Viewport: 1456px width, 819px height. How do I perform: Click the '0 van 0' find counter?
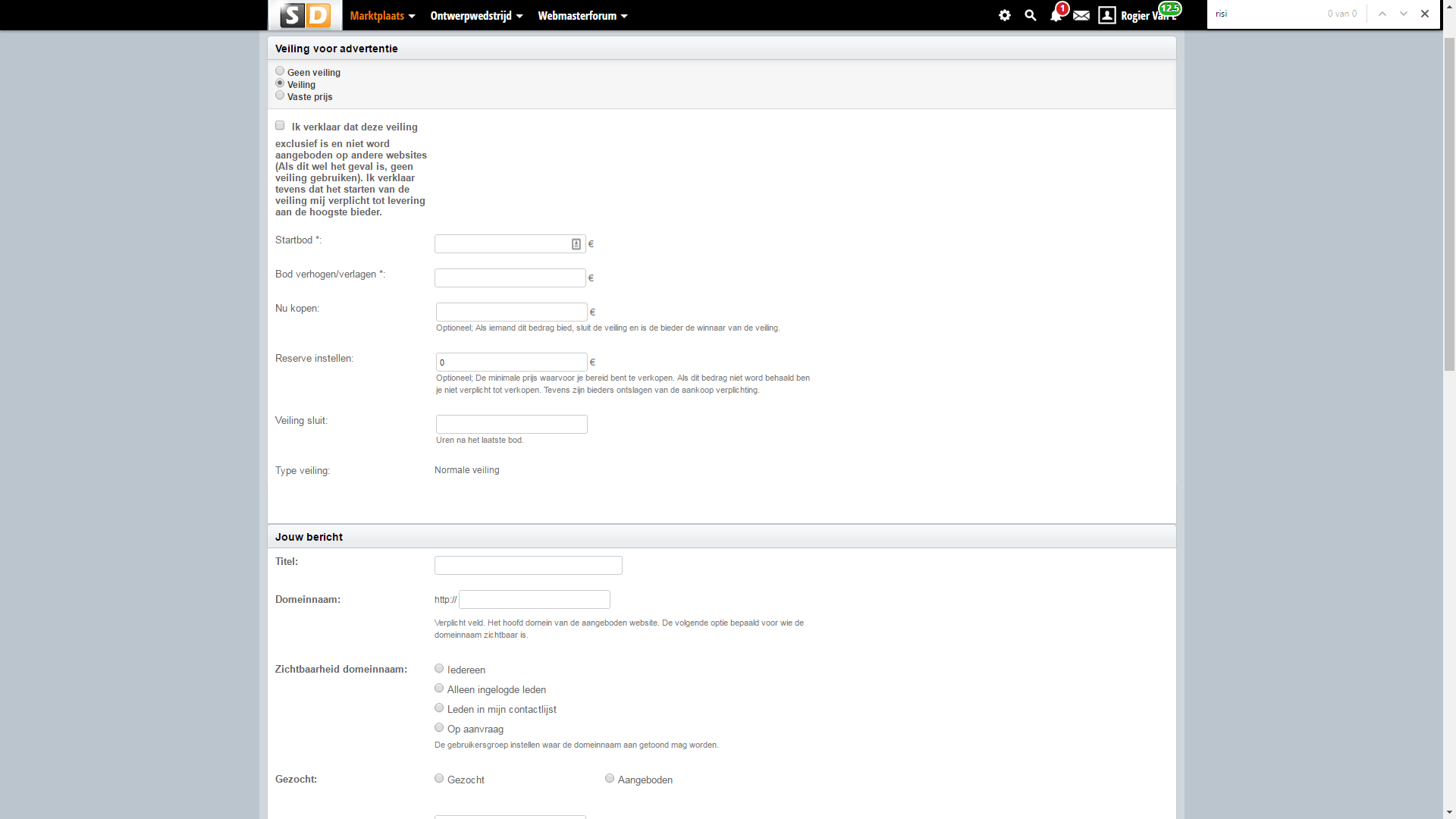click(x=1342, y=14)
